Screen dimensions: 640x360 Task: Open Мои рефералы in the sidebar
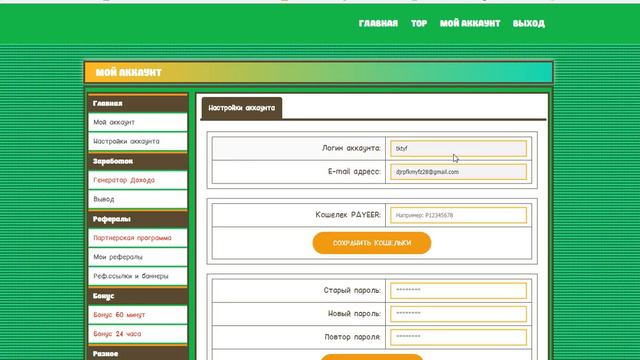[x=138, y=257]
